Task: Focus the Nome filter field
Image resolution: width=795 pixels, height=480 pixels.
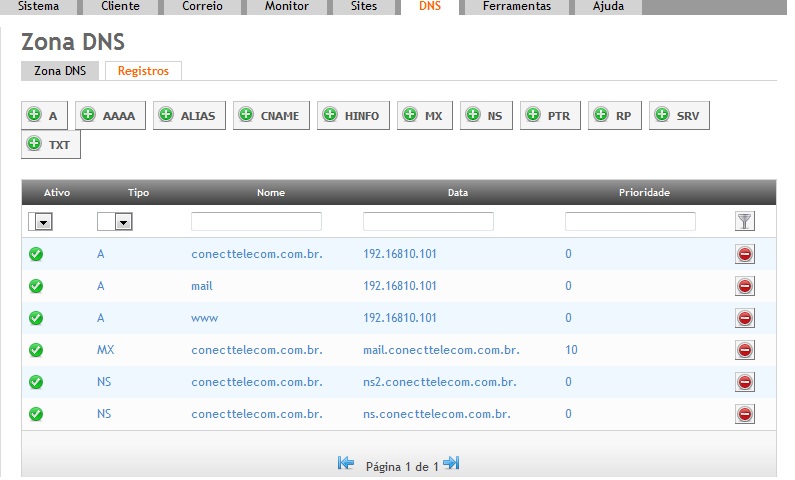Action: pyautogui.click(x=257, y=221)
